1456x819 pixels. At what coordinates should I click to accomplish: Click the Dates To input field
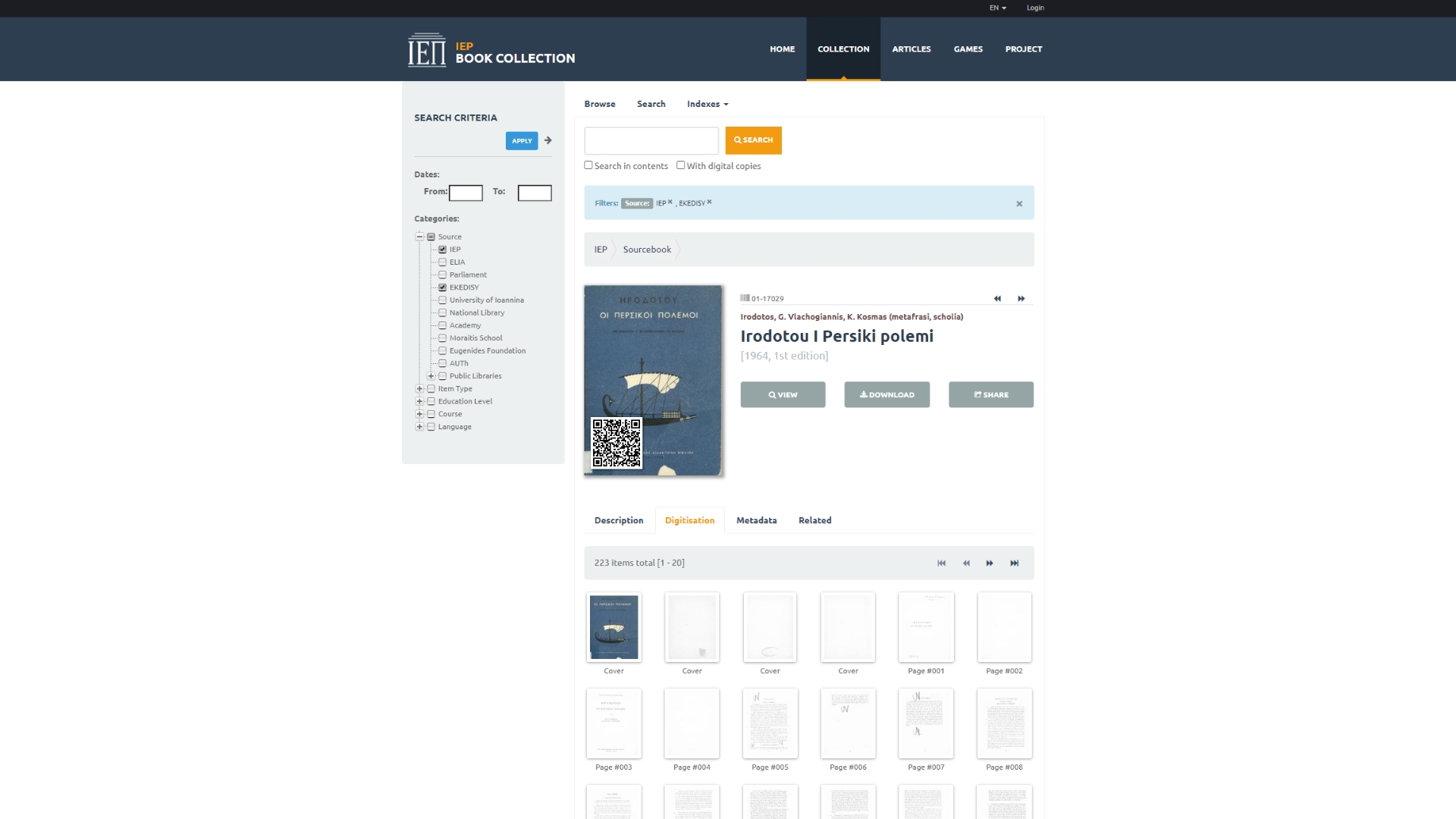535,193
